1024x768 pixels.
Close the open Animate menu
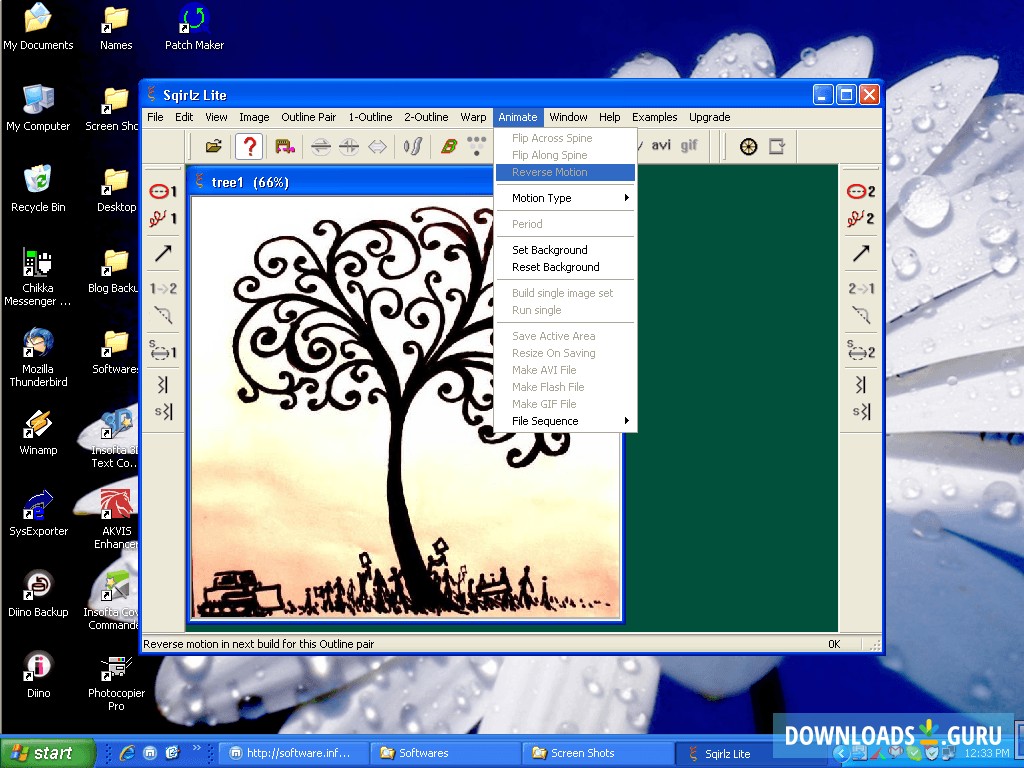pos(518,117)
